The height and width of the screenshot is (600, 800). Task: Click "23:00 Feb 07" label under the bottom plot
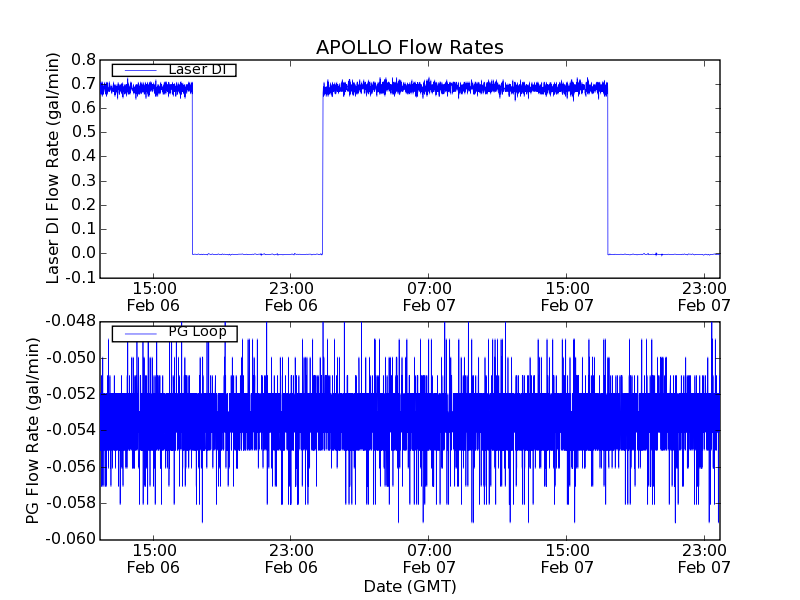coord(705,559)
